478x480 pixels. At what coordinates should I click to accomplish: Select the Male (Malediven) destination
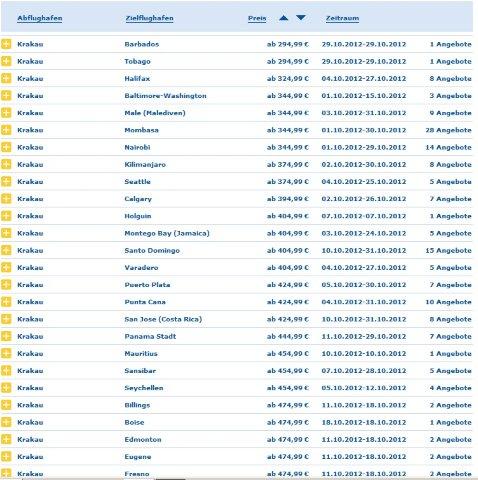[155, 113]
